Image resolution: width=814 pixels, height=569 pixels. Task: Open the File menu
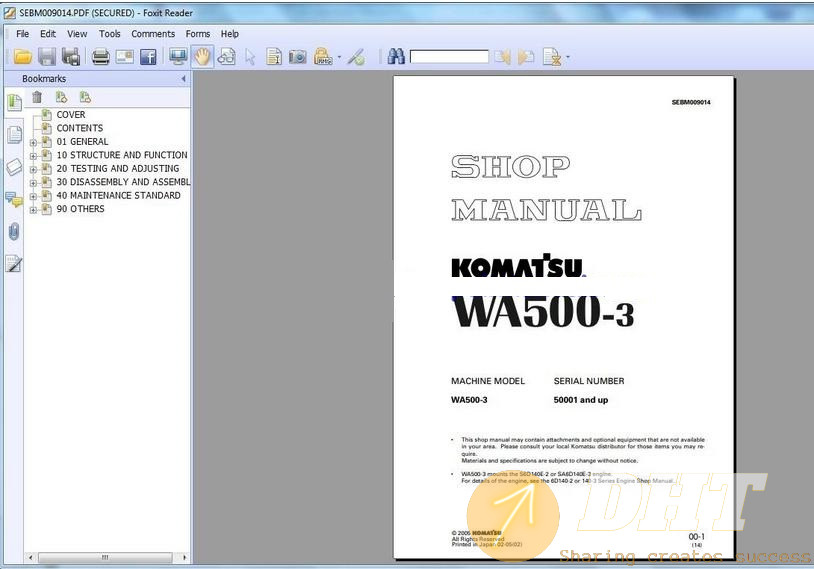(x=23, y=34)
